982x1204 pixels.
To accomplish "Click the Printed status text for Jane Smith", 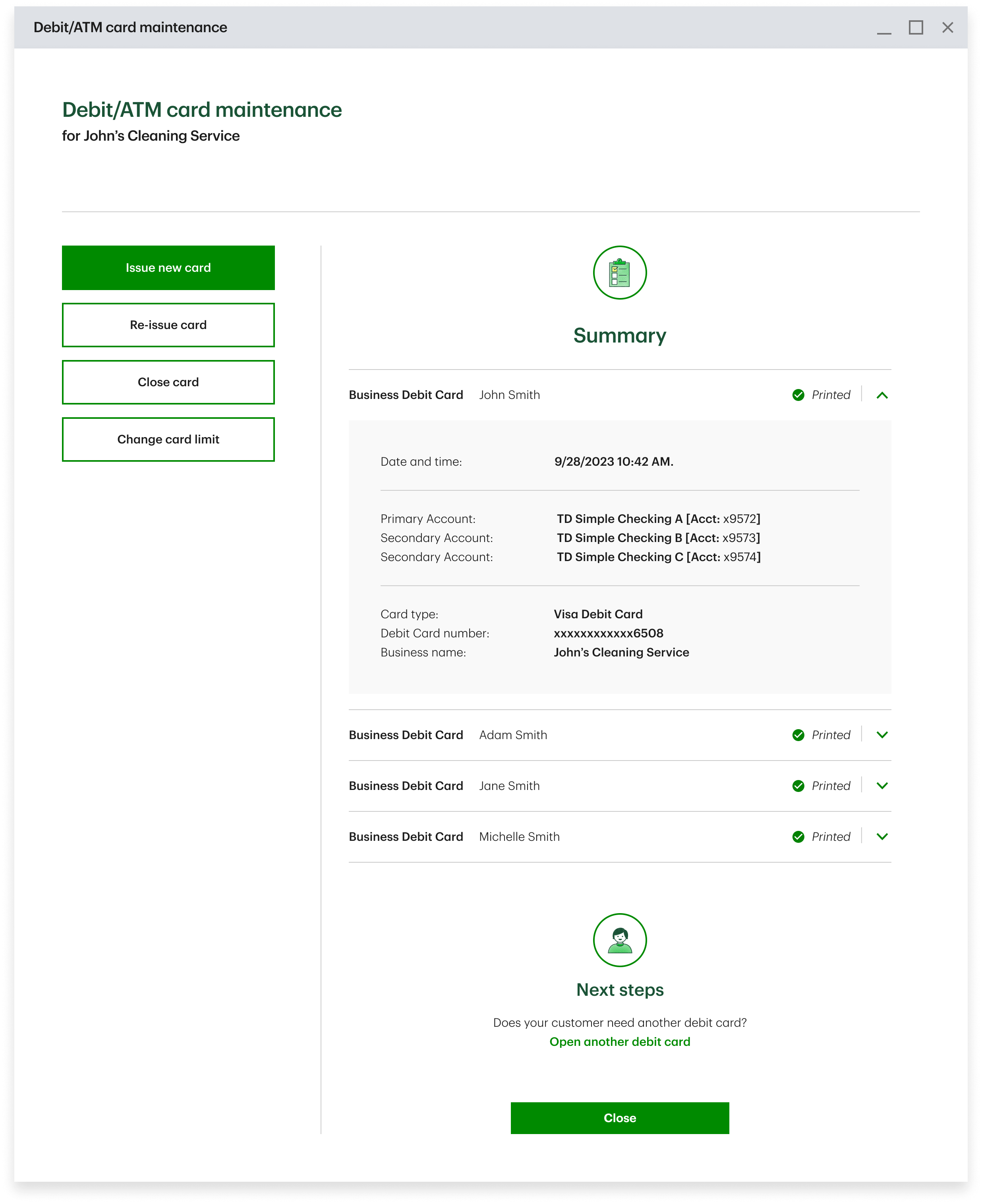I will (x=830, y=786).
